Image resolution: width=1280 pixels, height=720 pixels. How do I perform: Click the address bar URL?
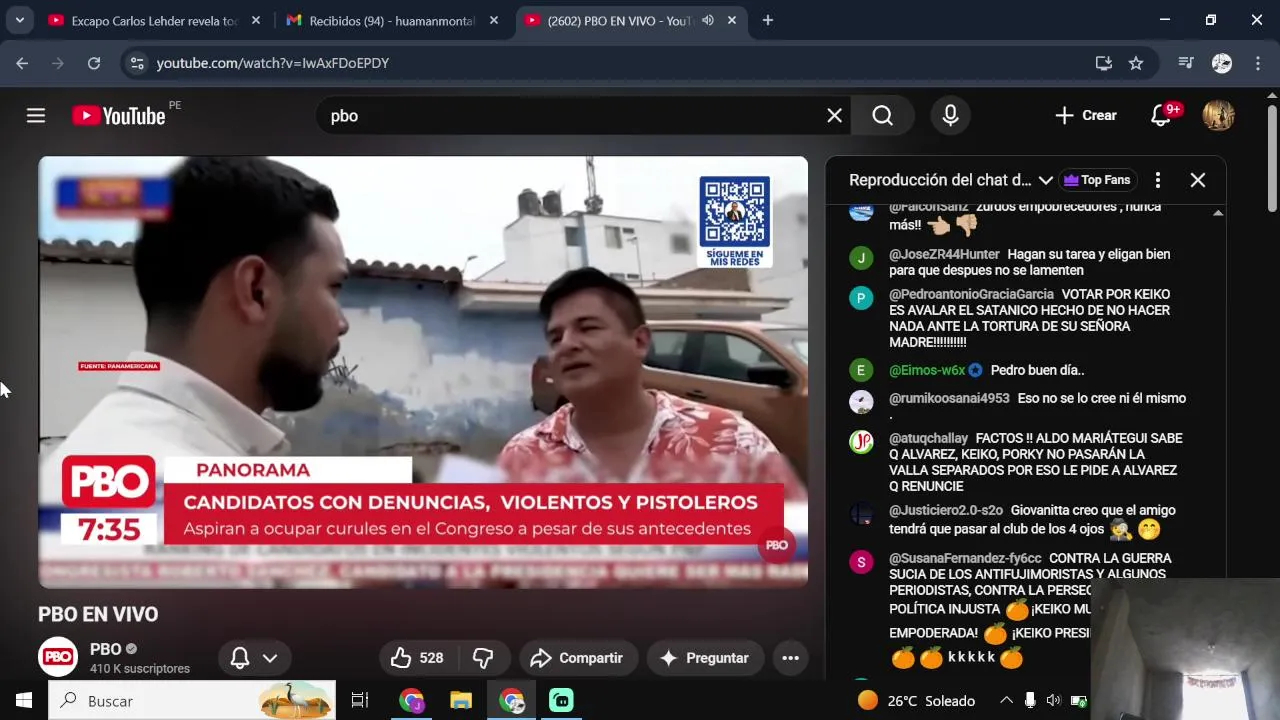[273, 63]
